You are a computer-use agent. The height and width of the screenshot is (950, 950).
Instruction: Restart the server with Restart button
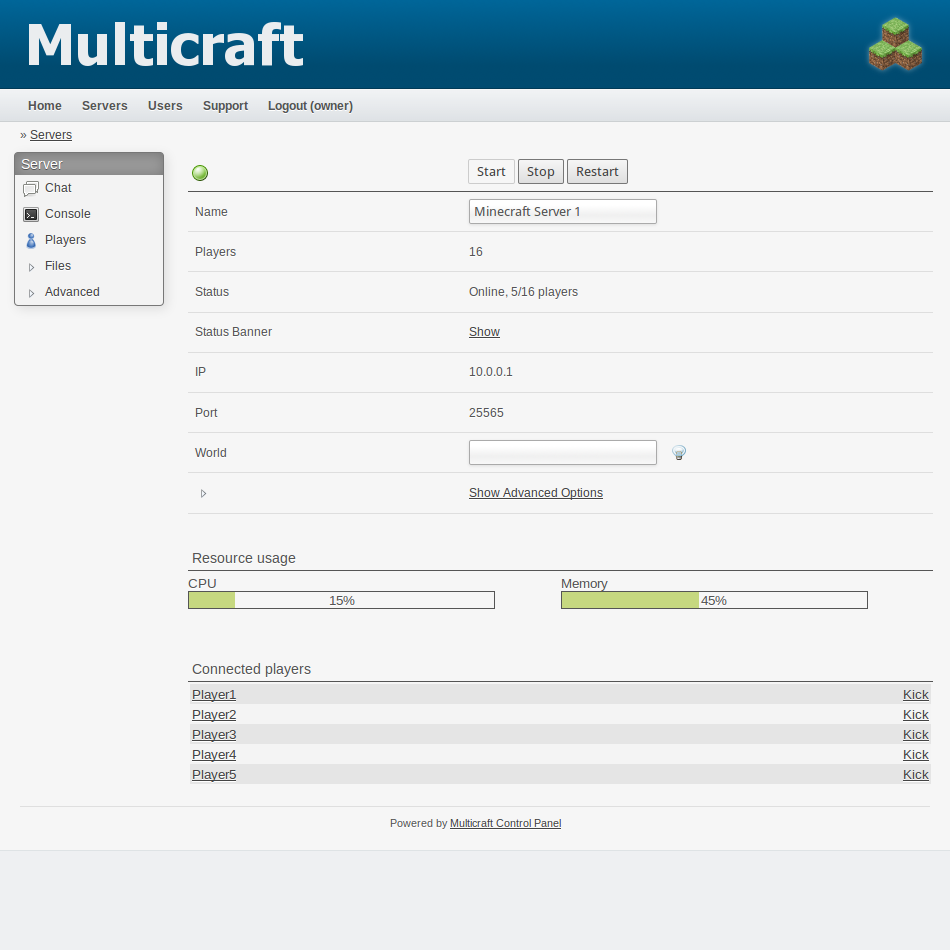tap(597, 171)
